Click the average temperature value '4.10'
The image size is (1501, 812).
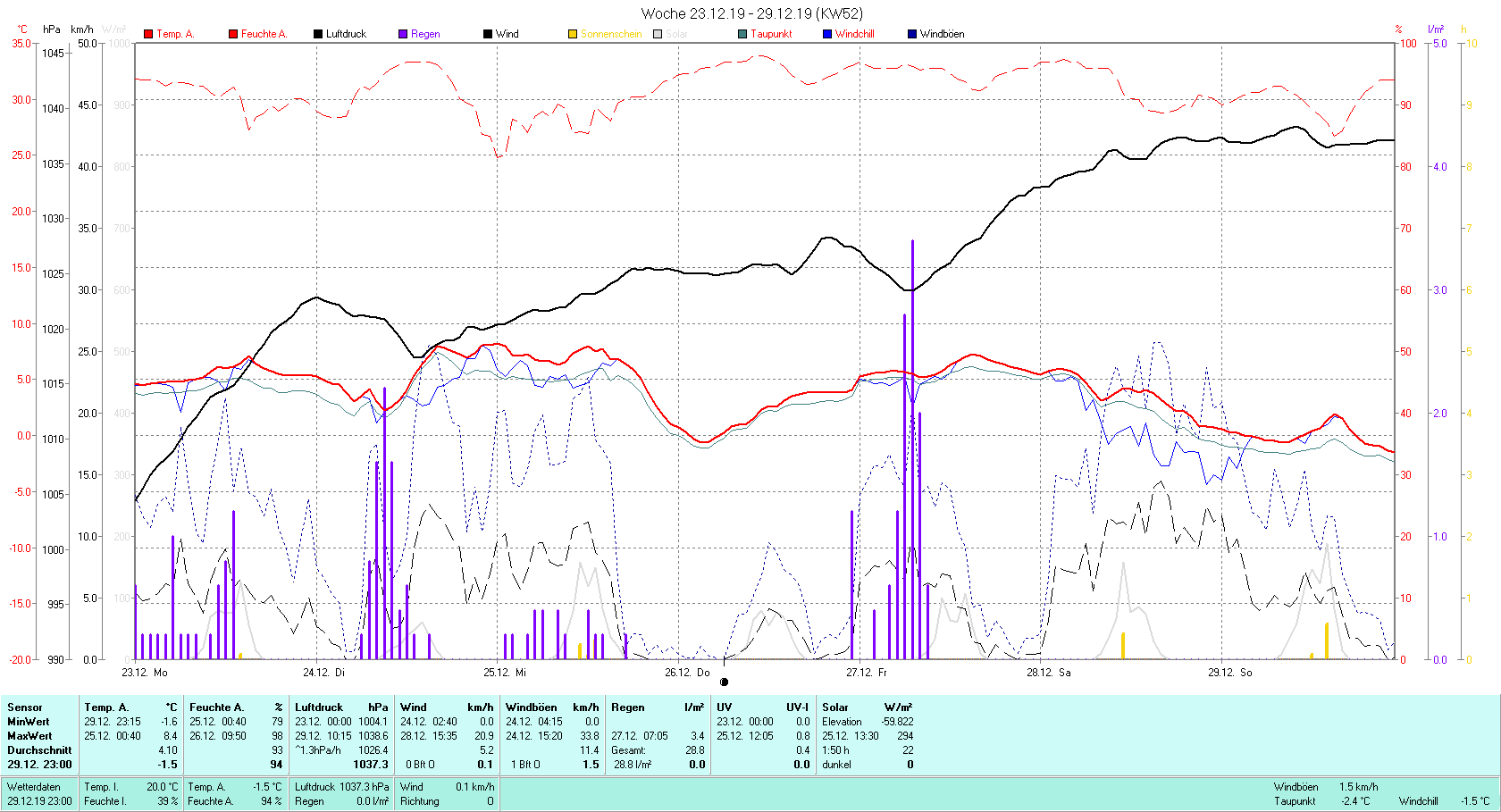pyautogui.click(x=168, y=750)
